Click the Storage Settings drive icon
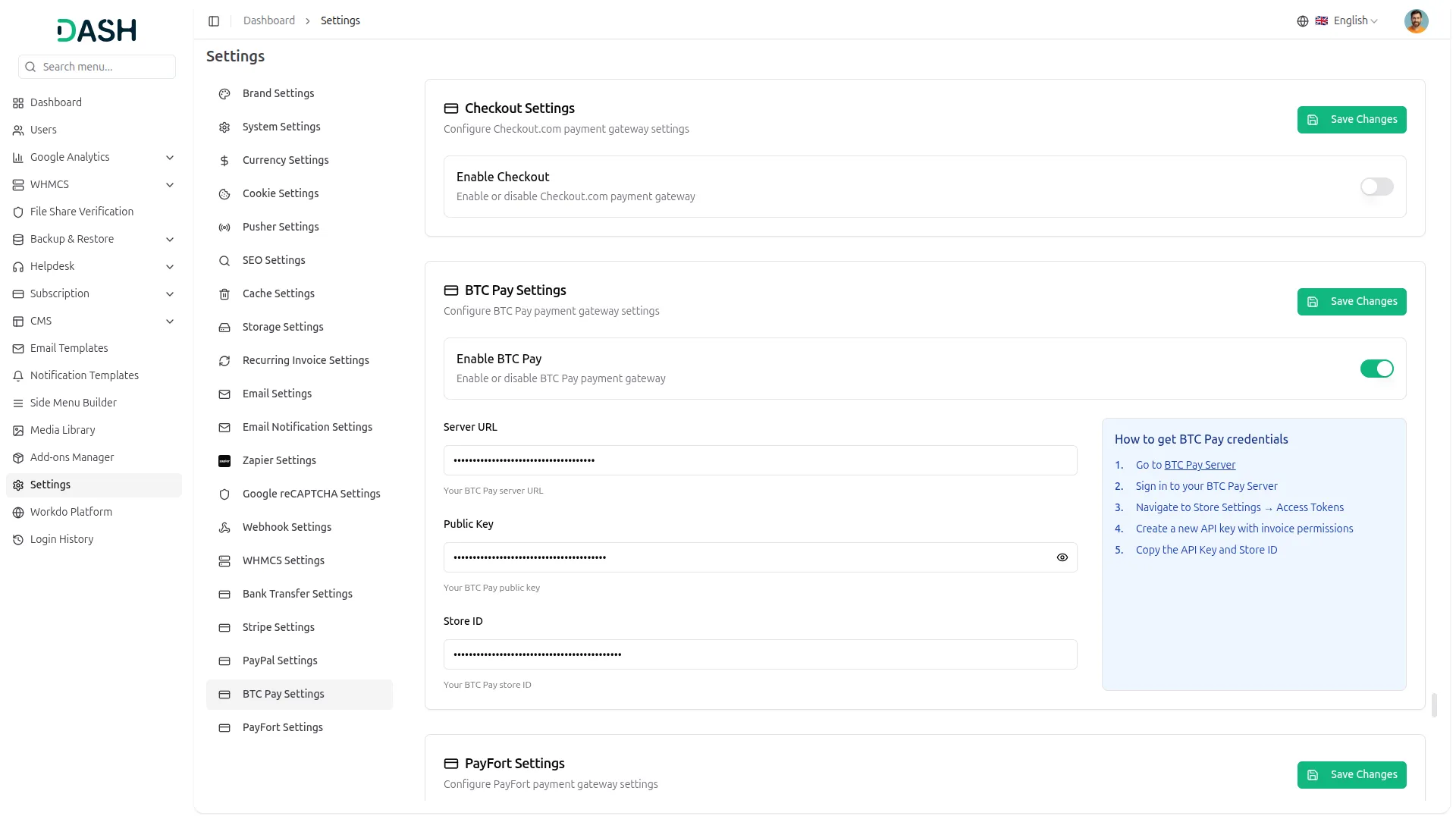 (x=224, y=328)
